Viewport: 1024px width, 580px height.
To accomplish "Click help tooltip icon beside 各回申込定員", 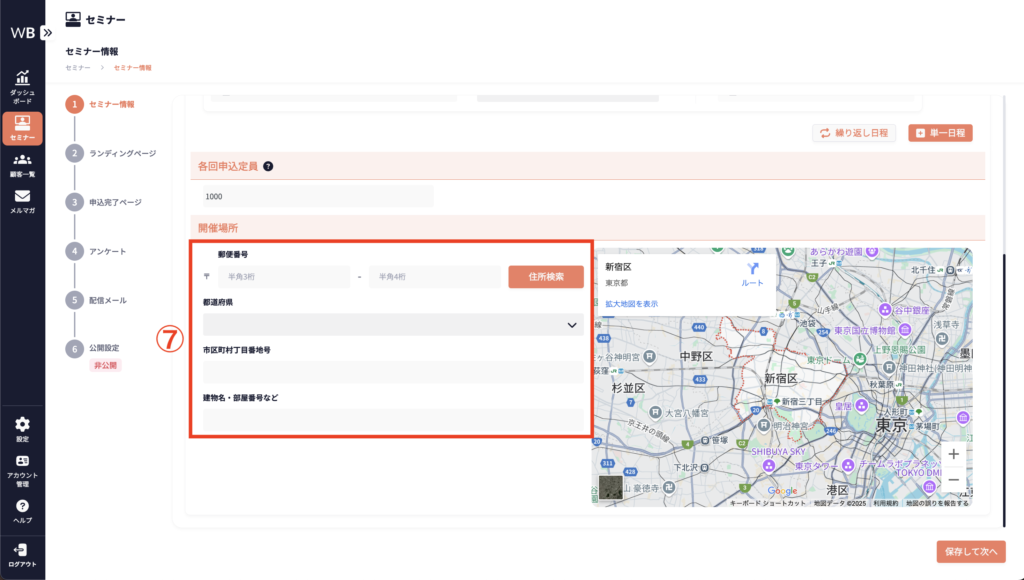I will [x=268, y=167].
